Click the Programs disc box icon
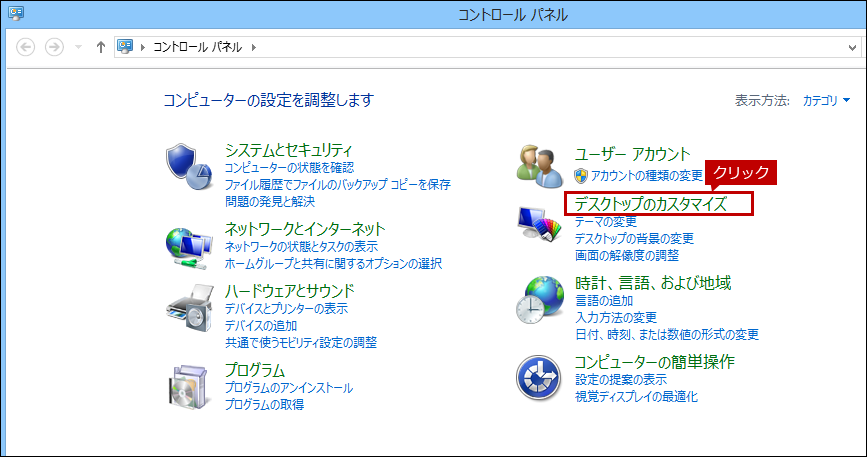The height and width of the screenshot is (457, 867). [187, 386]
